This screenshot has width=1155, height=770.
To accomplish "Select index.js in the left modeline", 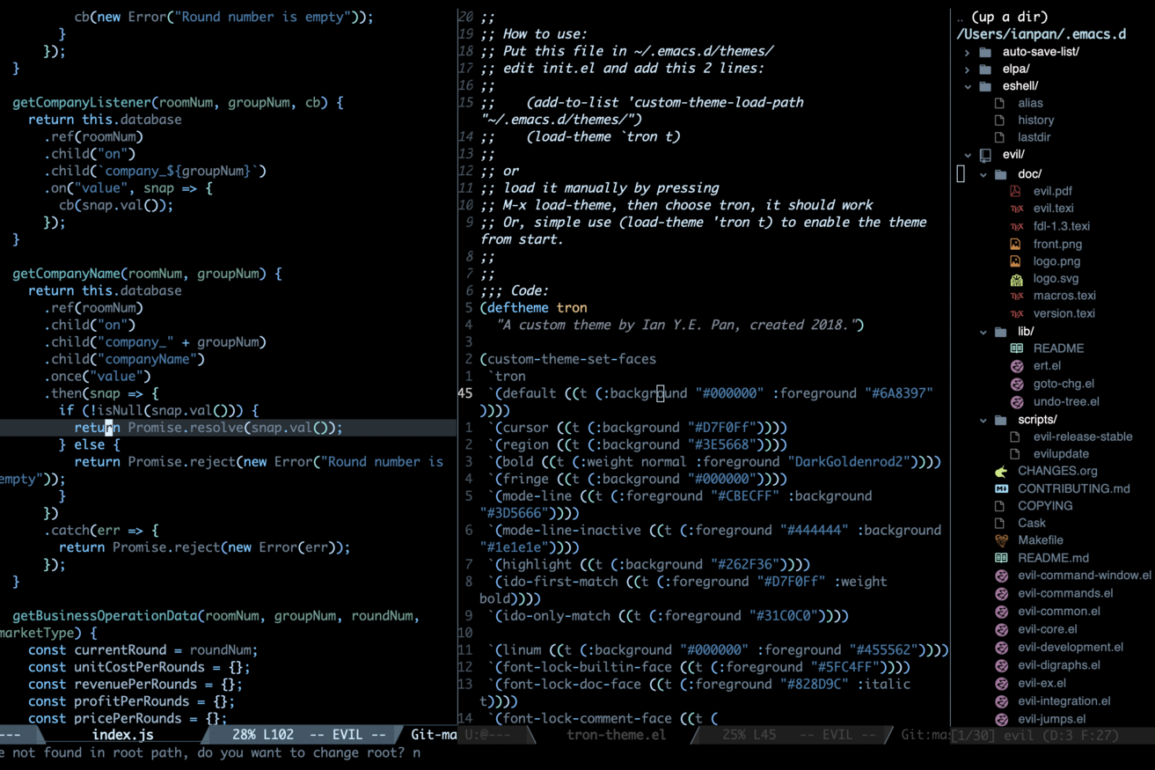I will 123,734.
